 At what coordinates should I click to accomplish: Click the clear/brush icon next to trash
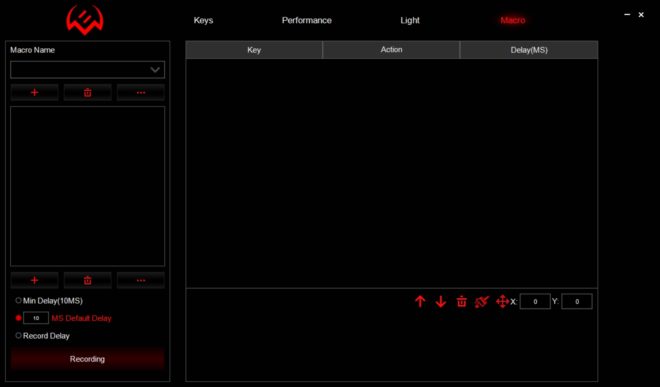[482, 302]
